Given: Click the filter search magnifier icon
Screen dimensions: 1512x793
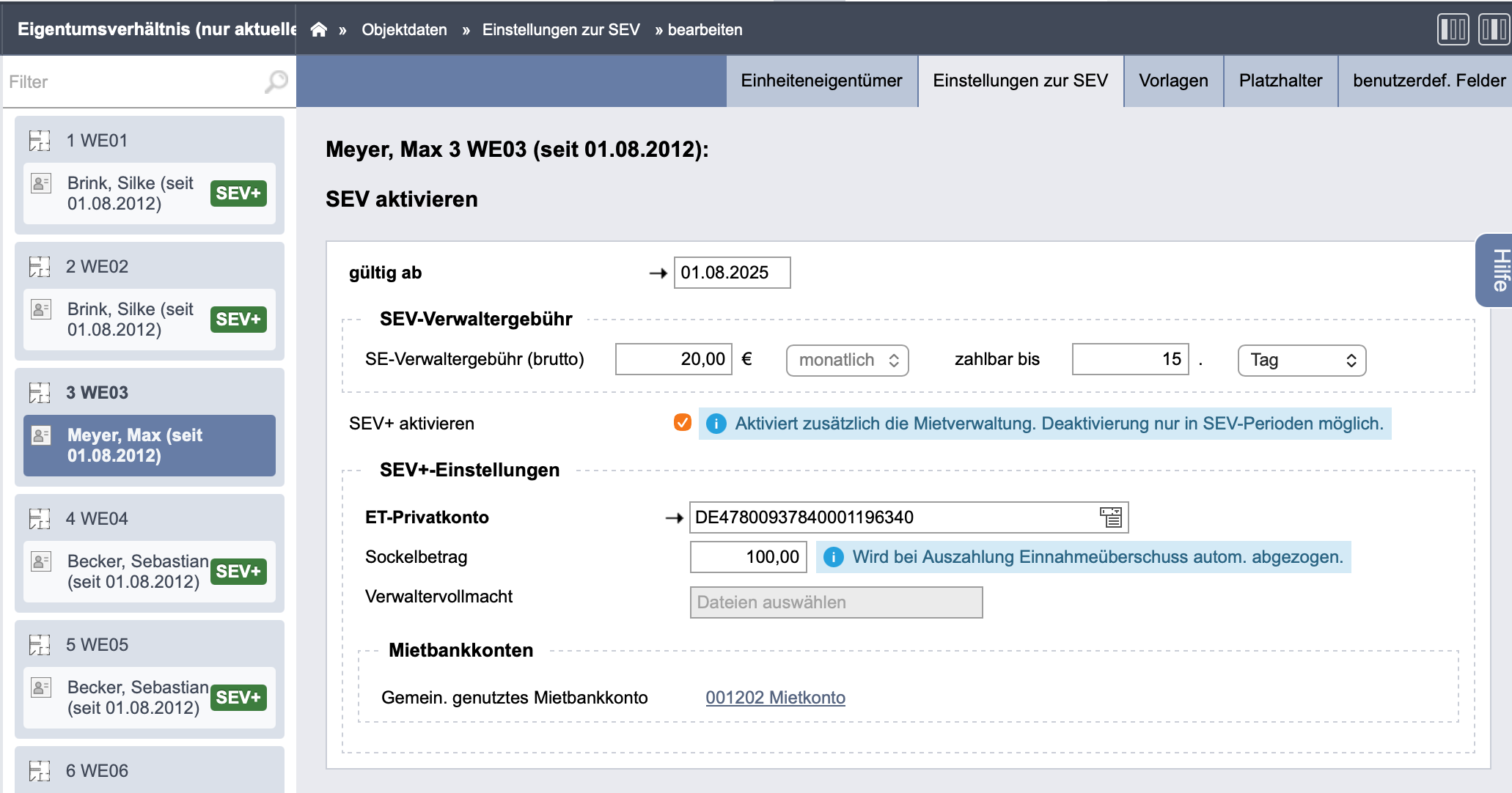Looking at the screenshot, I should pyautogui.click(x=276, y=81).
